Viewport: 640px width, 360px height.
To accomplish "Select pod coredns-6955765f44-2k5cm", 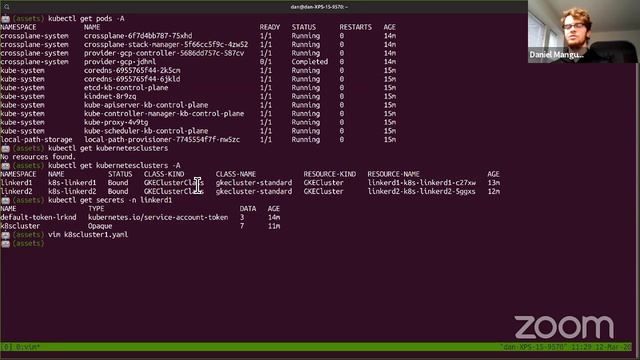I will pos(132,71).
